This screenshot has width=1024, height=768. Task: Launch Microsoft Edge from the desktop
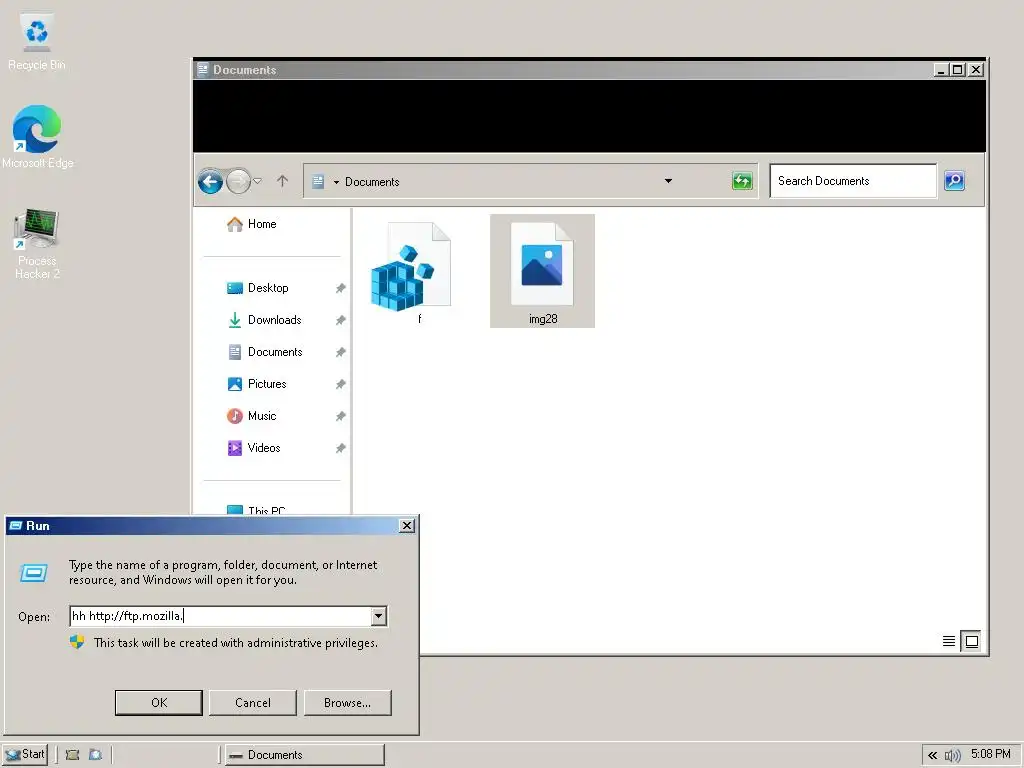37,136
